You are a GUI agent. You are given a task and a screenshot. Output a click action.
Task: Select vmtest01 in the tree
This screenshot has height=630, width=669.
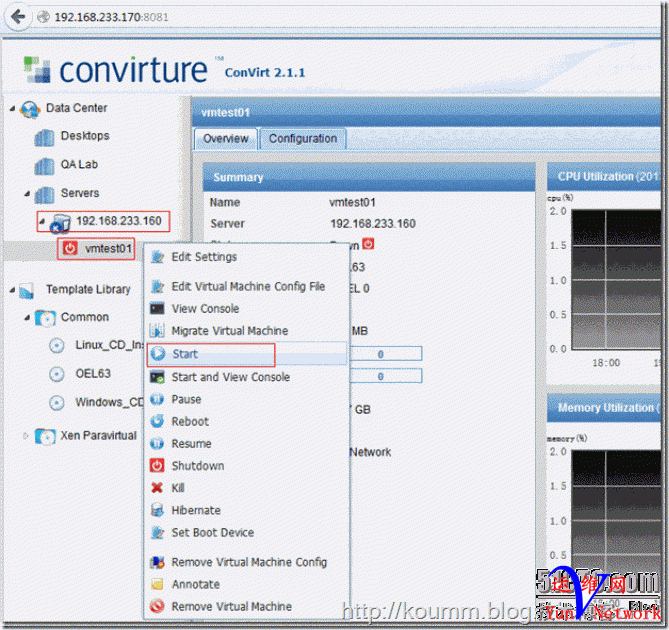pos(108,248)
